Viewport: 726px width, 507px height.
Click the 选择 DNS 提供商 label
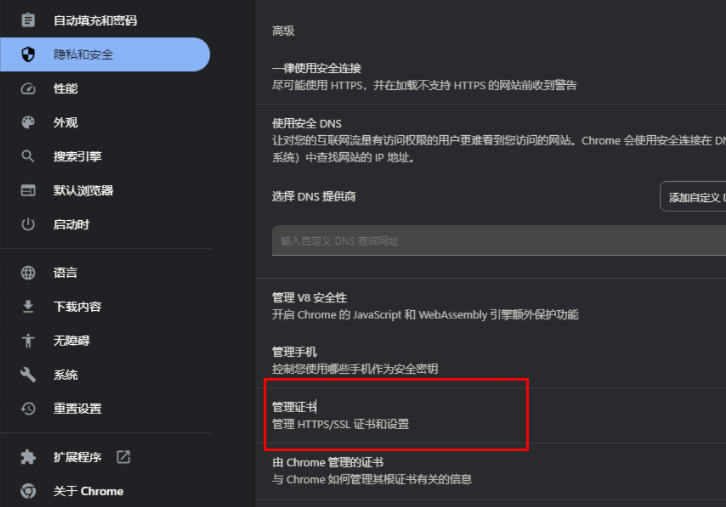tap(313, 196)
